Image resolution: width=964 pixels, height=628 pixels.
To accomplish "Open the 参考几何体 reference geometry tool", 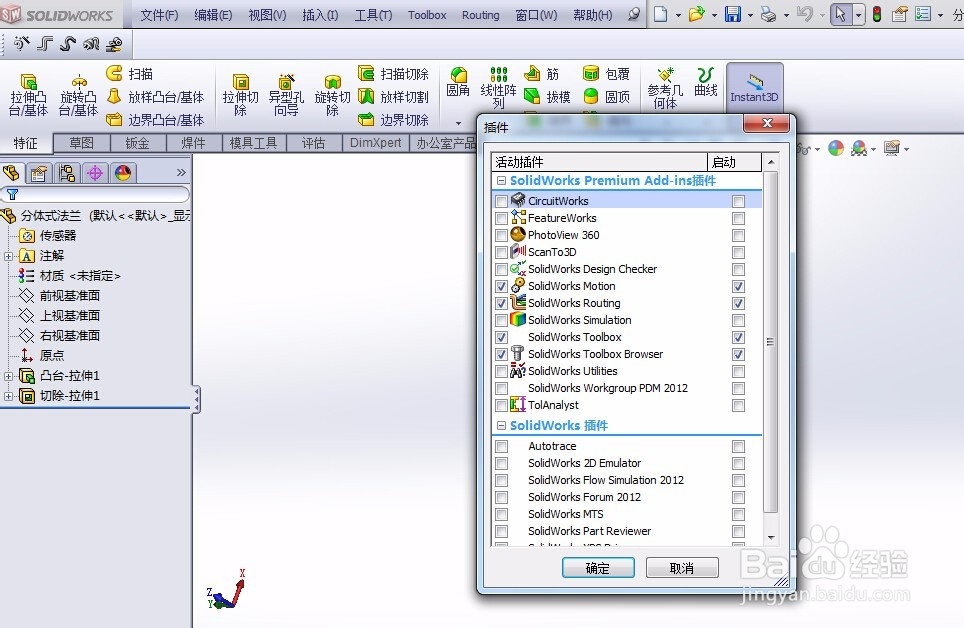I will click(x=665, y=89).
